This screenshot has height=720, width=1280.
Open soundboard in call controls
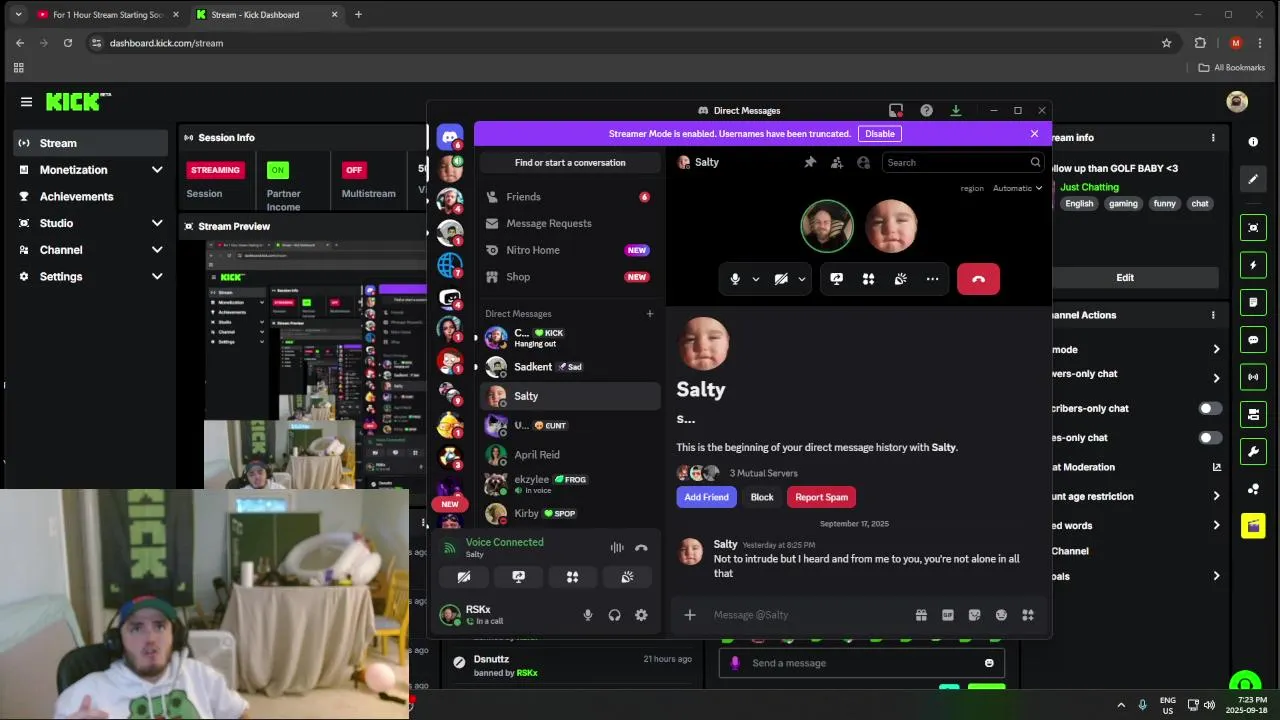pyautogui.click(x=901, y=279)
